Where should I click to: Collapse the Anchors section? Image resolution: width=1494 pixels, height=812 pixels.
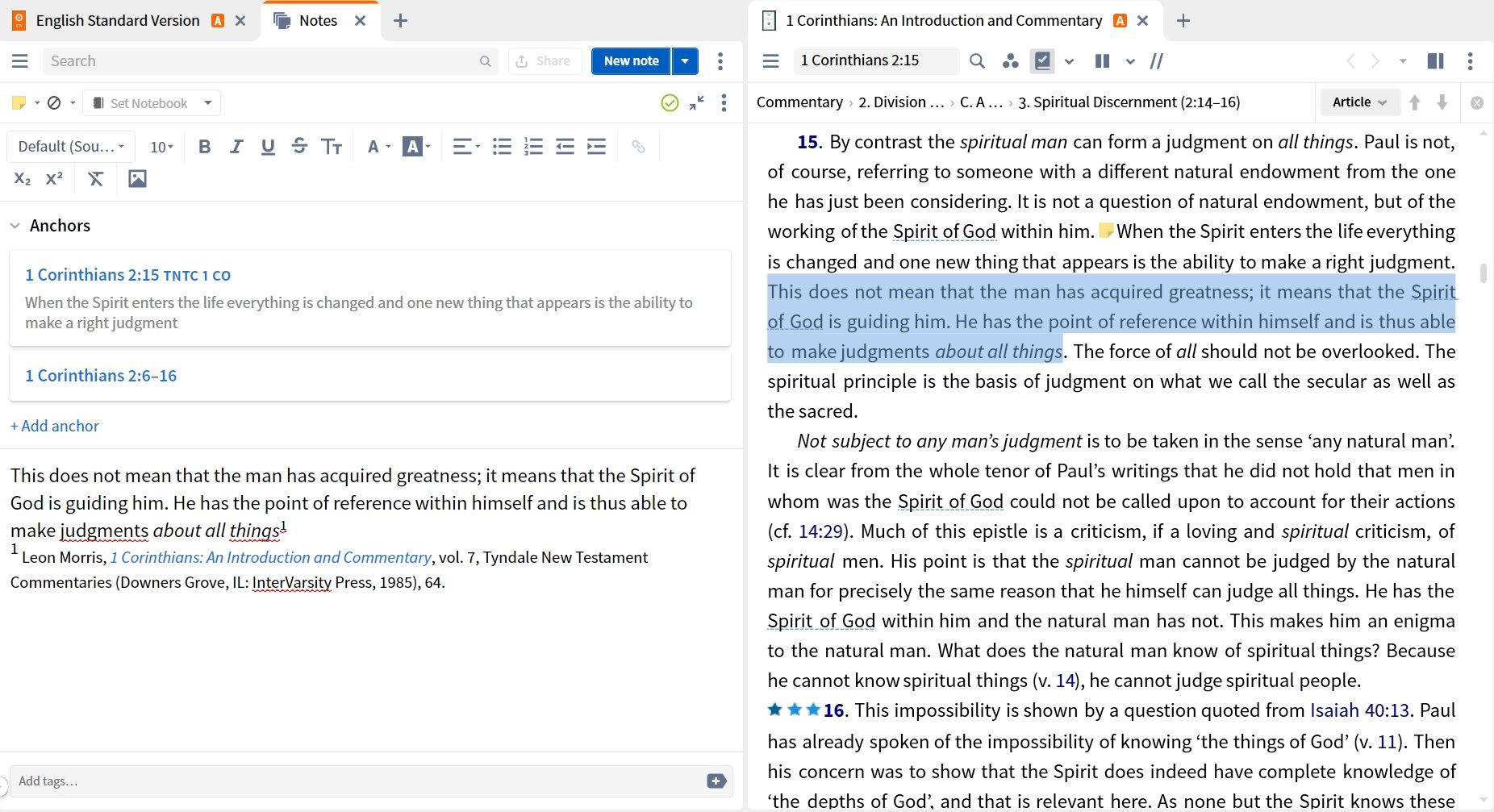pos(15,226)
